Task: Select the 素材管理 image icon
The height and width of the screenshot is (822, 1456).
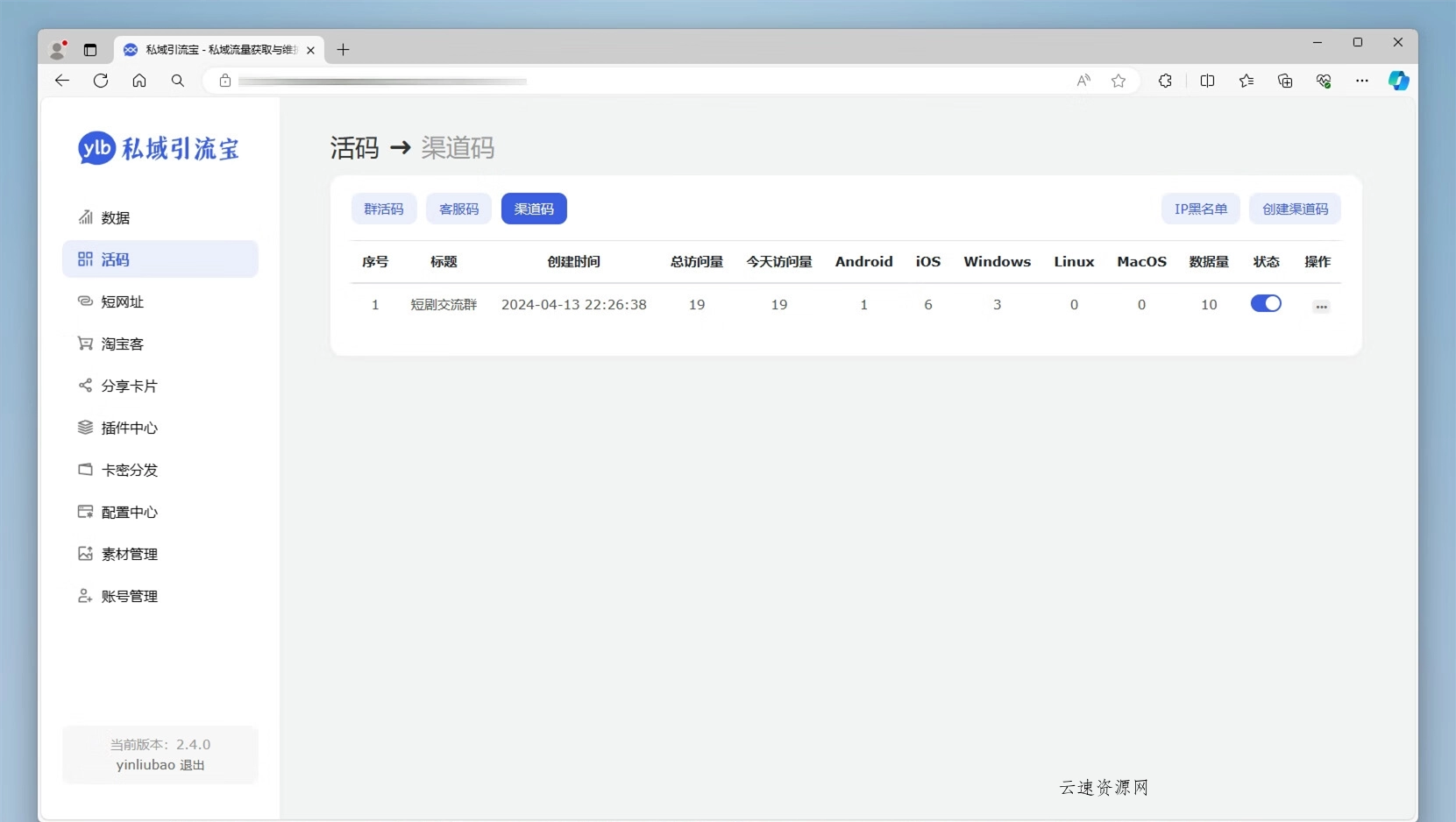Action: tap(85, 554)
